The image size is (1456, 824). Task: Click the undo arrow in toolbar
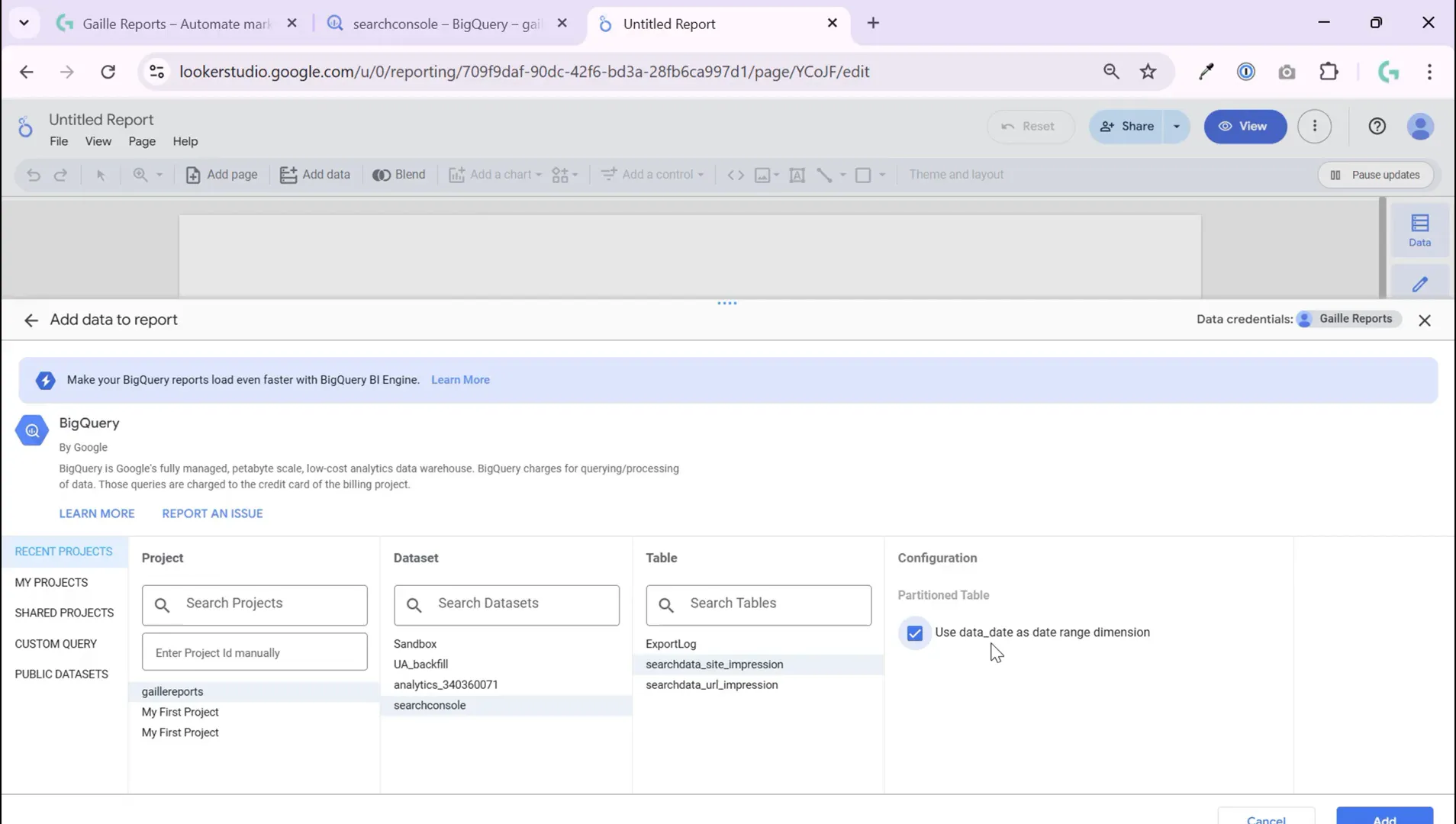(33, 175)
